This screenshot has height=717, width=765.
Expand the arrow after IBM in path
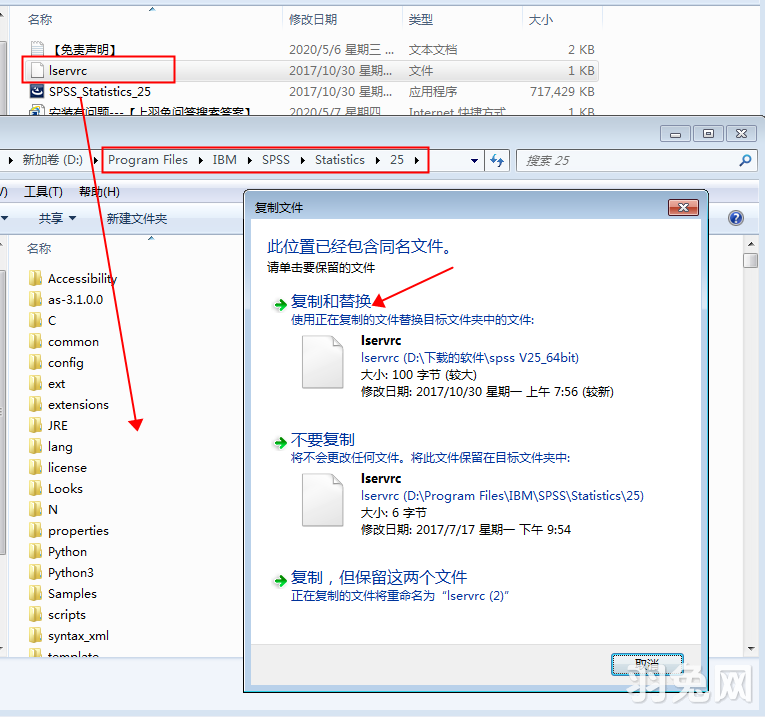coord(250,160)
